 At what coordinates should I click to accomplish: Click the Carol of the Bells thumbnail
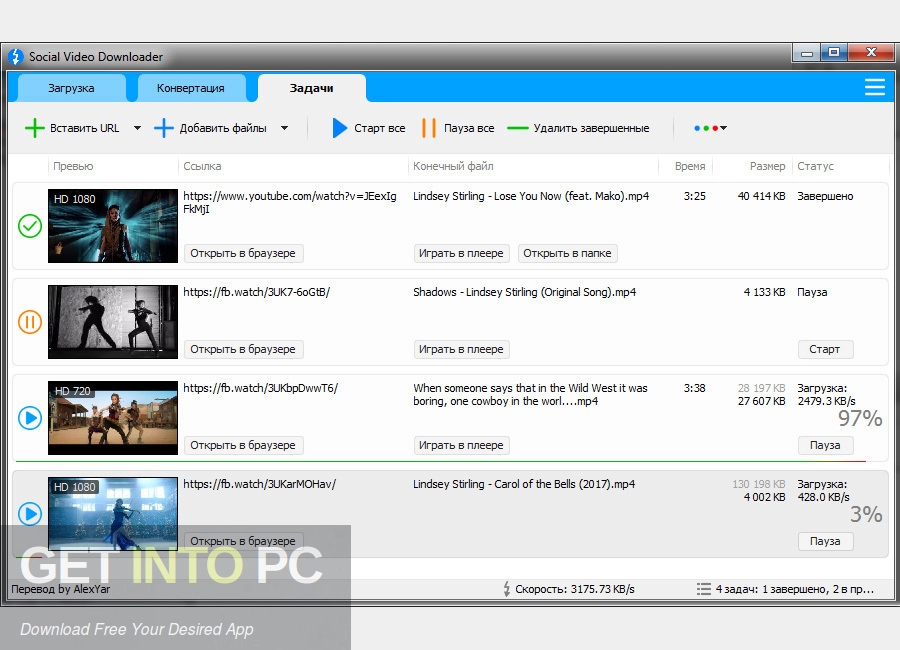[113, 513]
